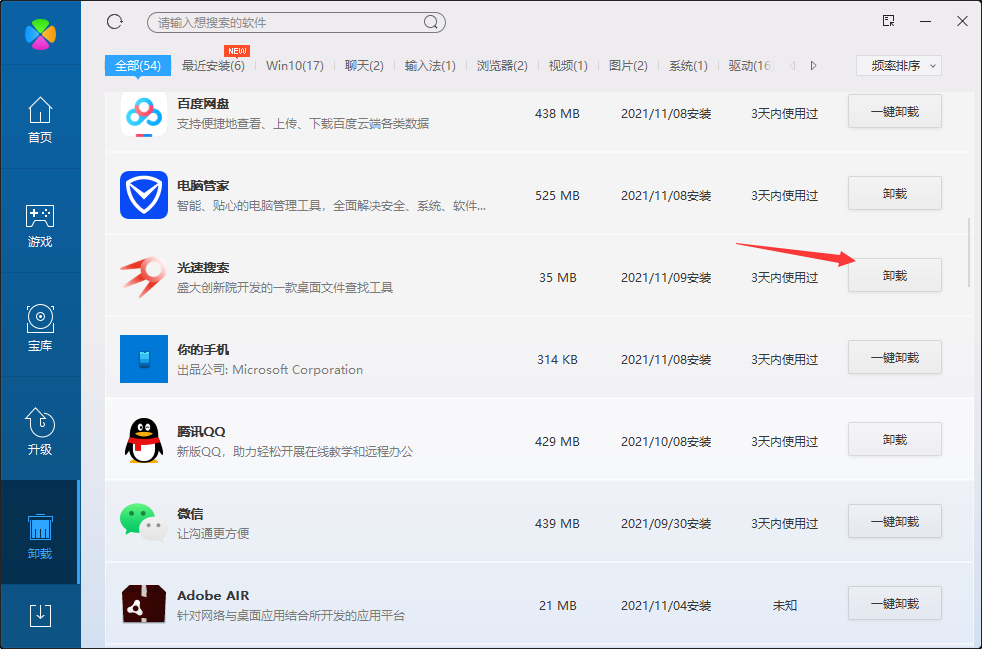The image size is (982, 649).
Task: Click the 314 KB size value
Action: click(557, 360)
